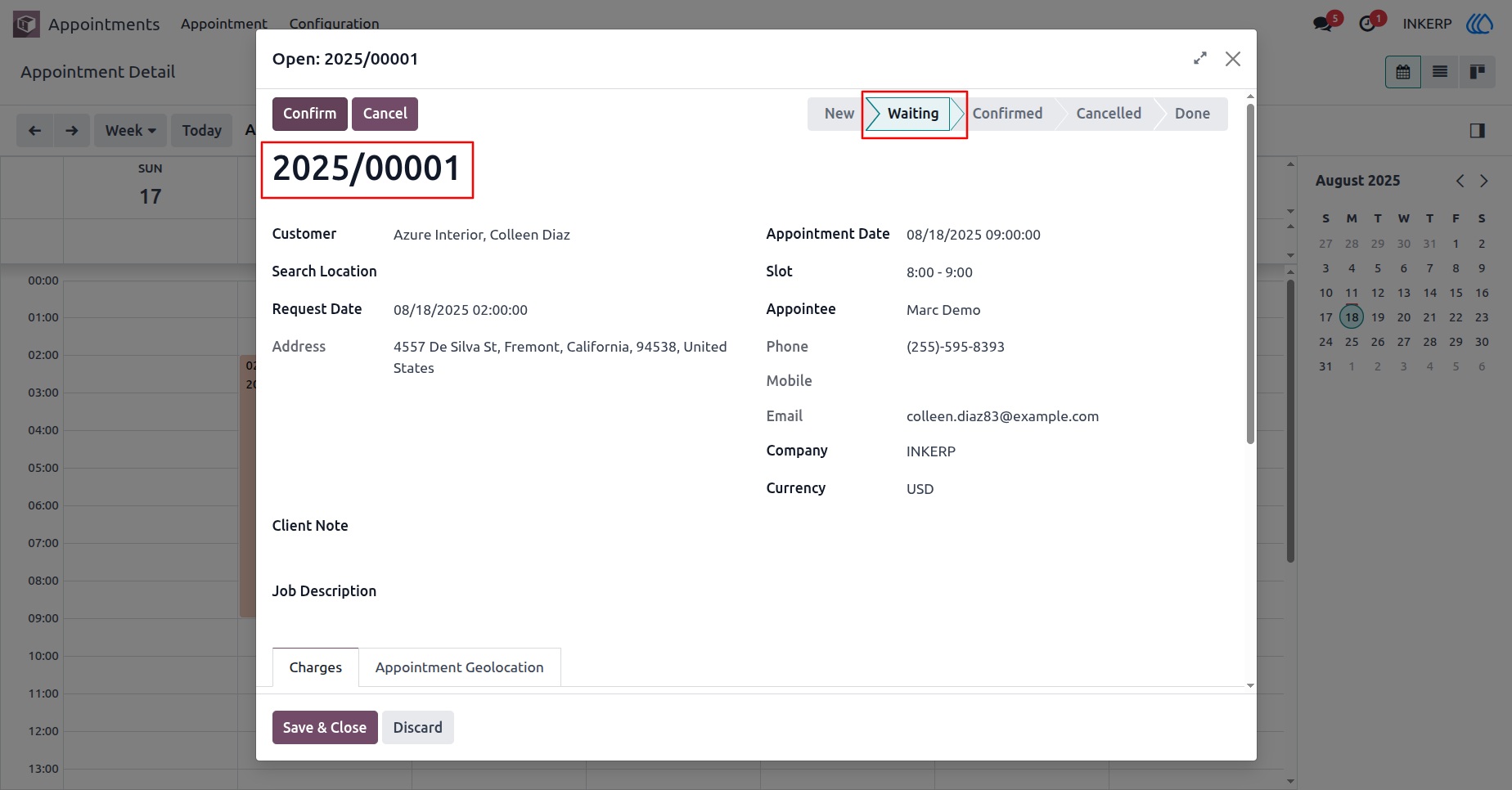Set status to Cancelled
This screenshot has height=790, width=1512.
coord(1108,114)
